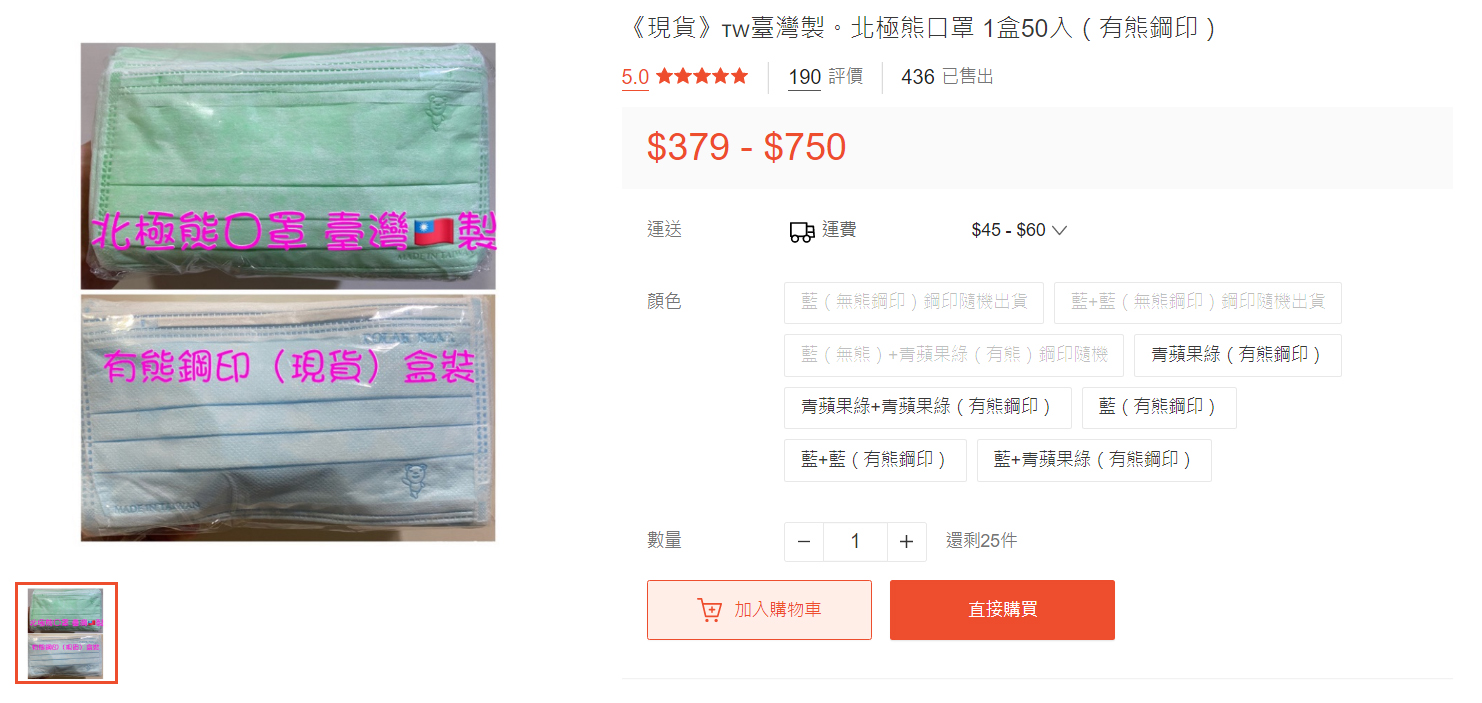1482x703 pixels.
Task: Expand the $45 - $60 shipping fee dropdown
Action: point(1019,230)
